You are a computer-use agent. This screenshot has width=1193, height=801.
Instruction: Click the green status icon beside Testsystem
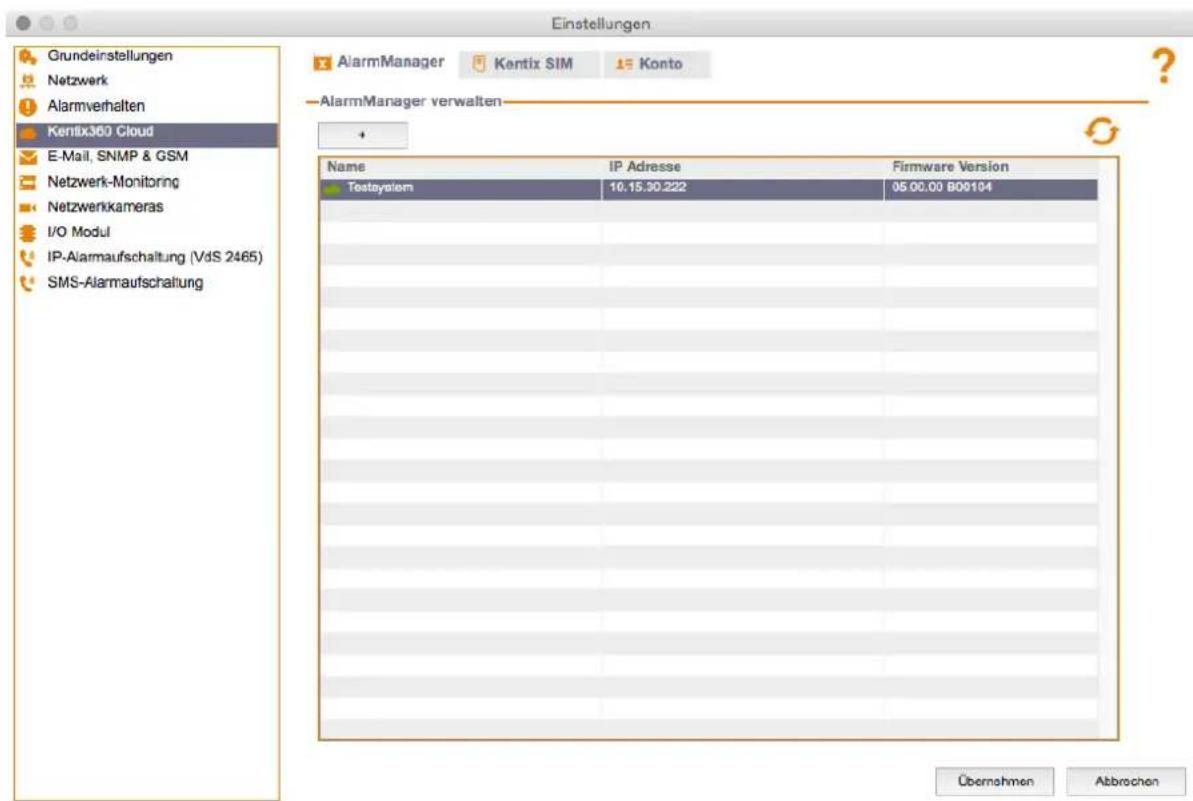(332, 189)
